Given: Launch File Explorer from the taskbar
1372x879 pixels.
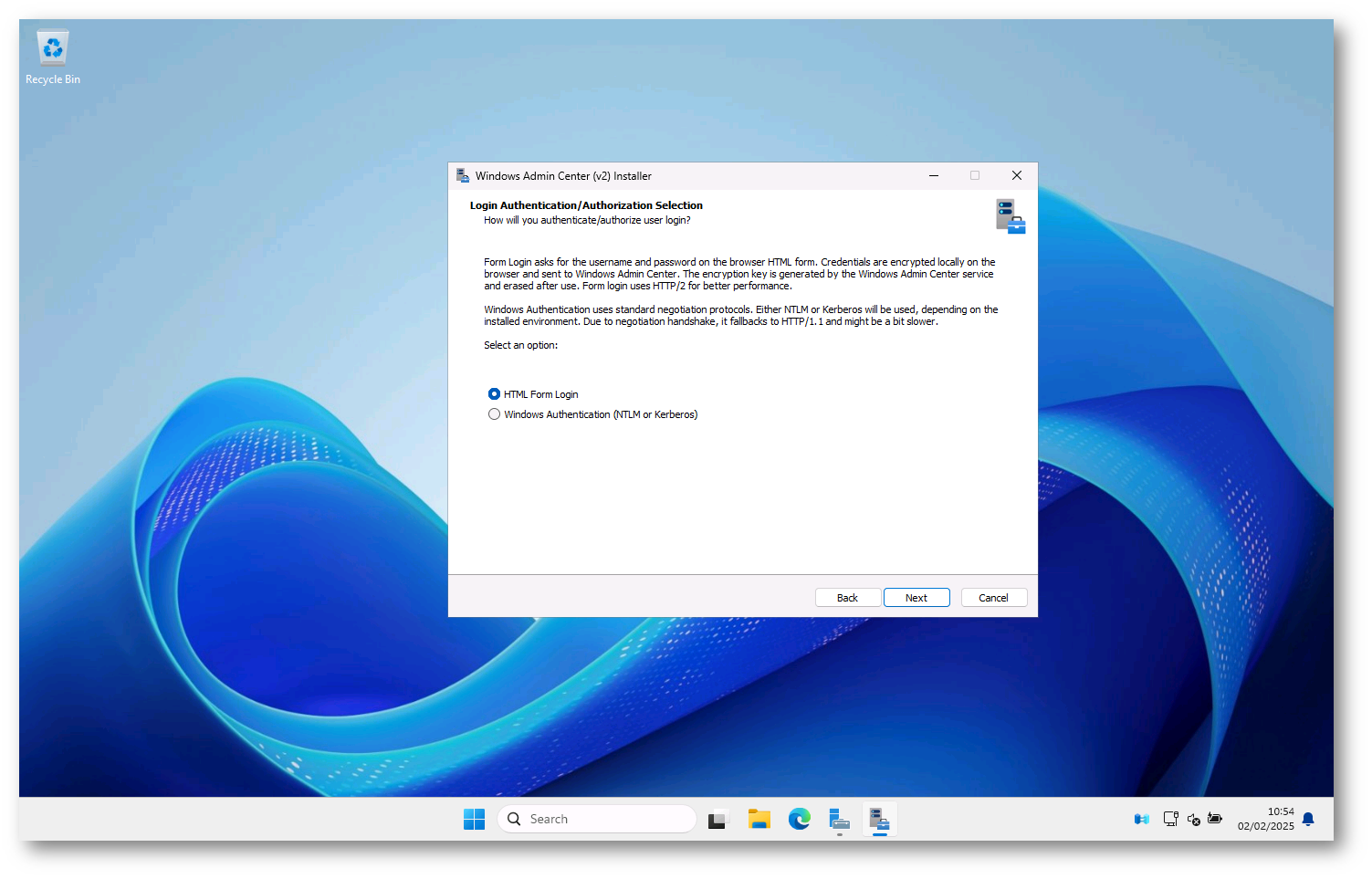Looking at the screenshot, I should tap(759, 820).
